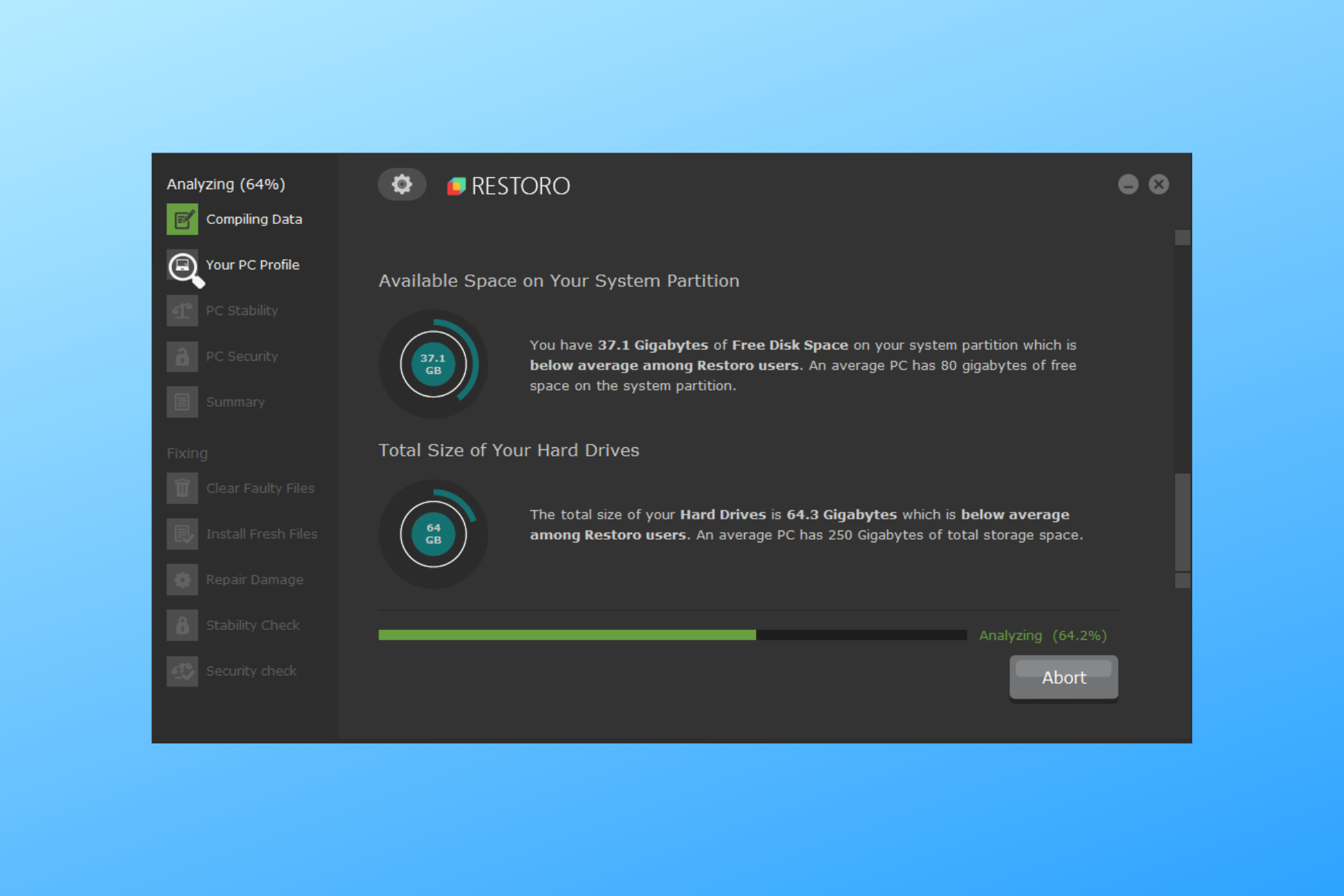Viewport: 1344px width, 896px height.
Task: Click the 64 GB hard drive gauge
Action: [x=433, y=534]
